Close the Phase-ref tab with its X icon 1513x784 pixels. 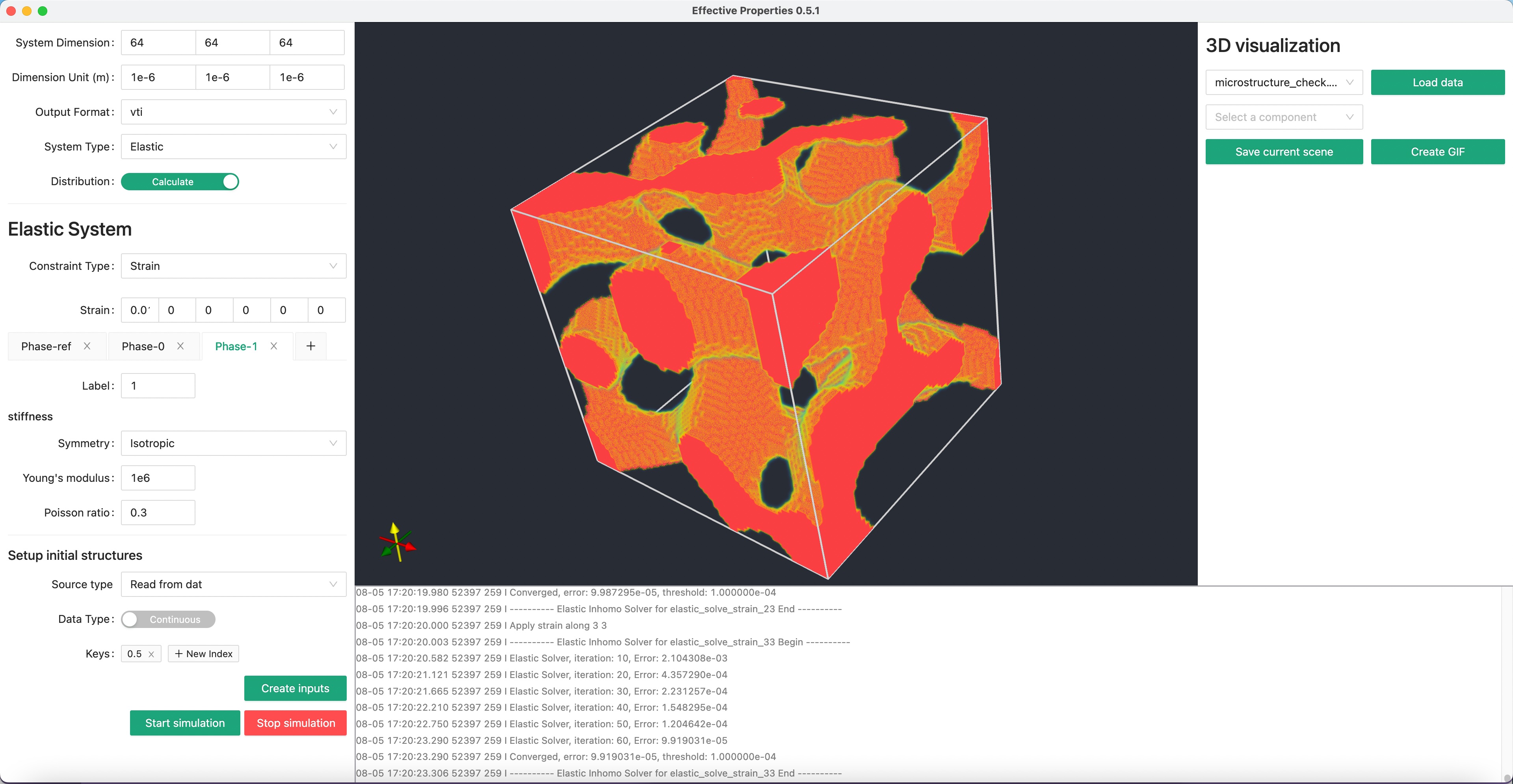[x=87, y=346]
